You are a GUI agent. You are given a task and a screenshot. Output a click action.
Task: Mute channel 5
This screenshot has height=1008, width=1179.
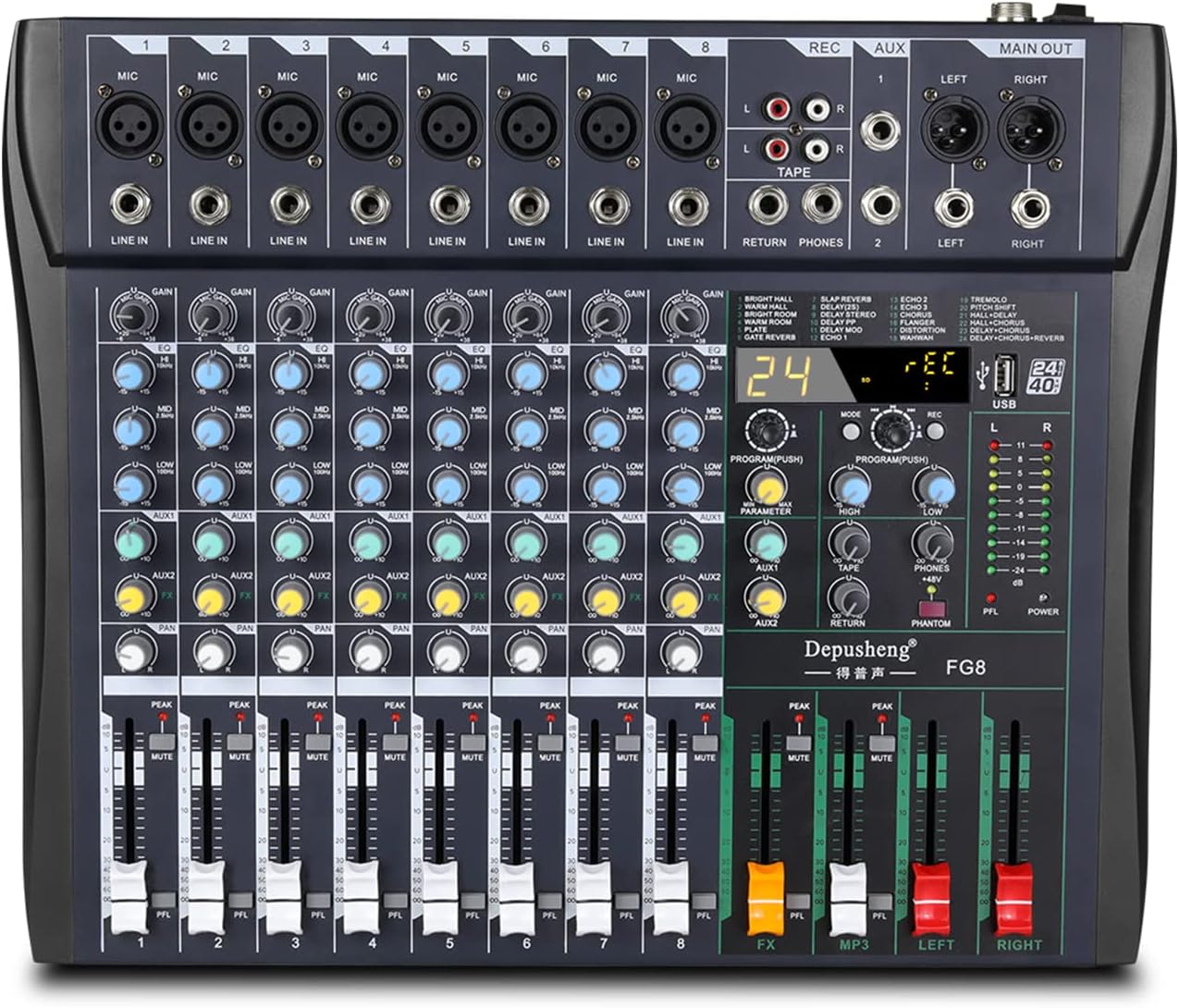[x=473, y=742]
